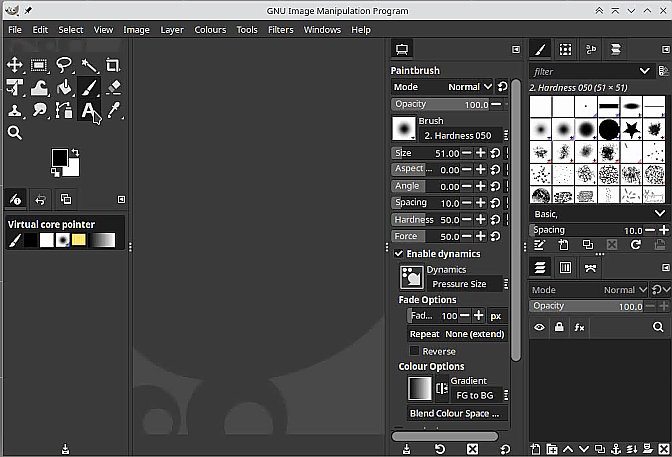672x457 pixels.
Task: Select the Warp Transform tool
Action: click(x=39, y=87)
